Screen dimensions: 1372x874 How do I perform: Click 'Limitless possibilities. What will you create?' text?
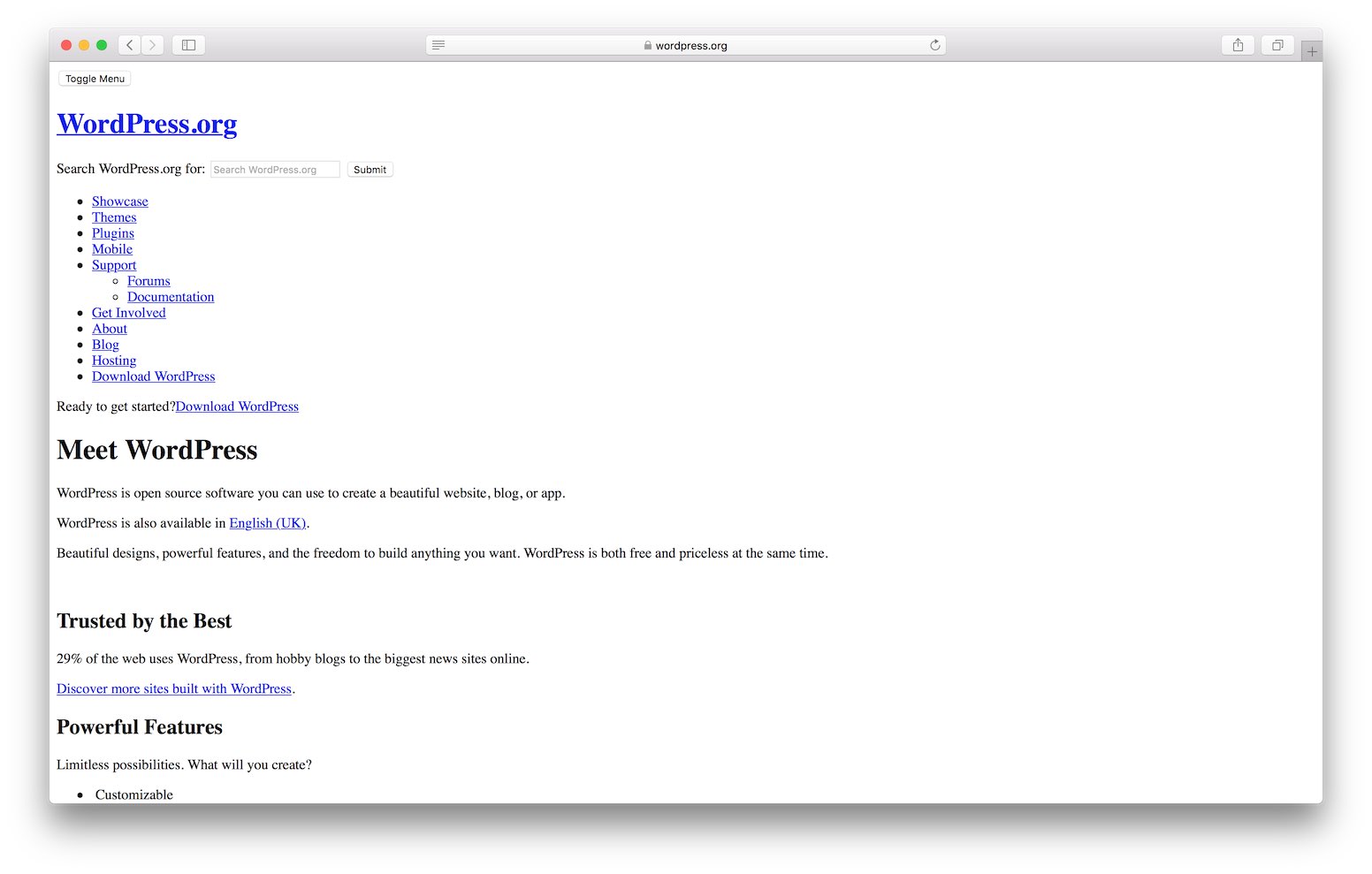(x=184, y=764)
